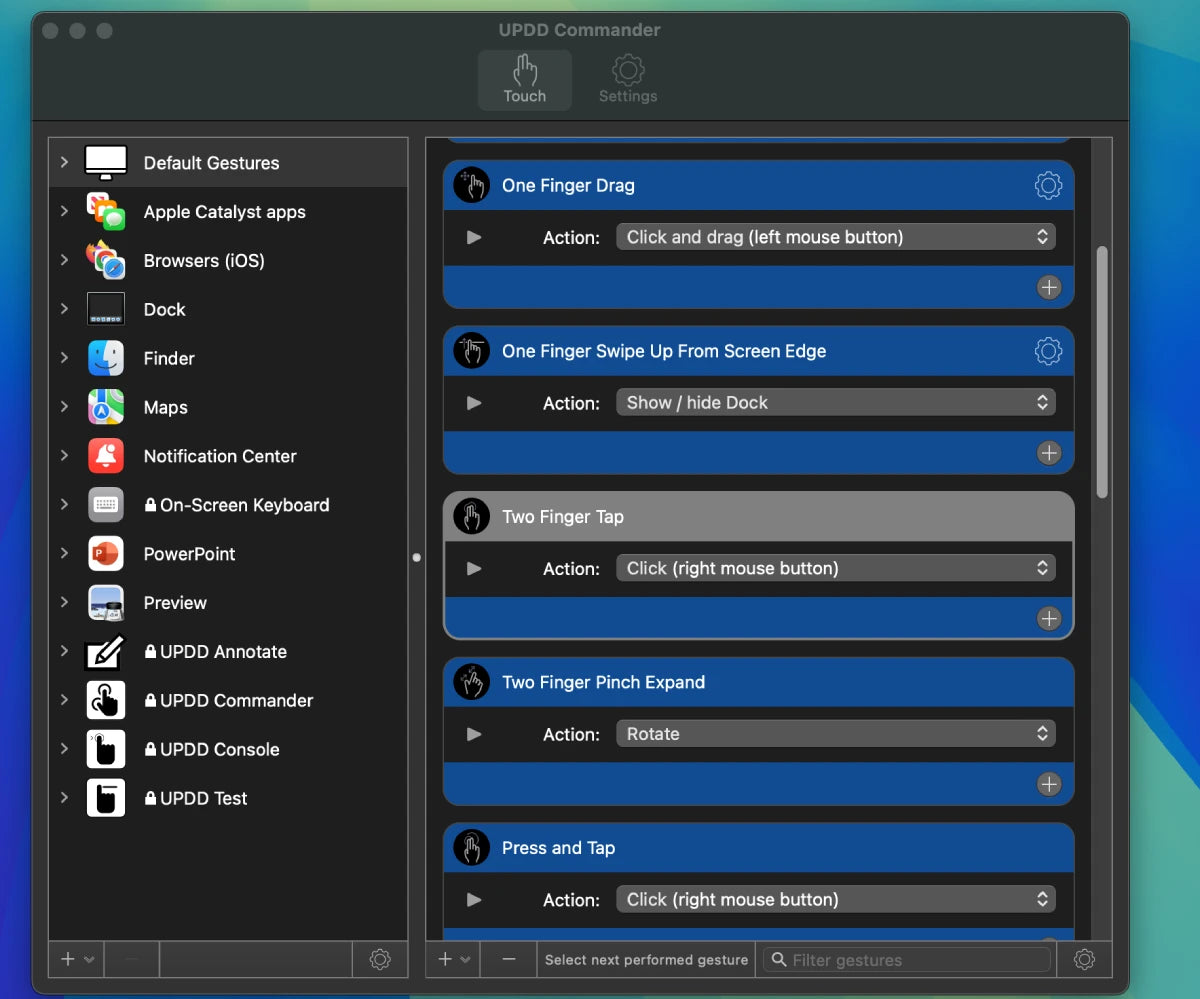Viewport: 1200px width, 999px height.
Task: Toggle the Press and Tap action triangle
Action: (474, 900)
